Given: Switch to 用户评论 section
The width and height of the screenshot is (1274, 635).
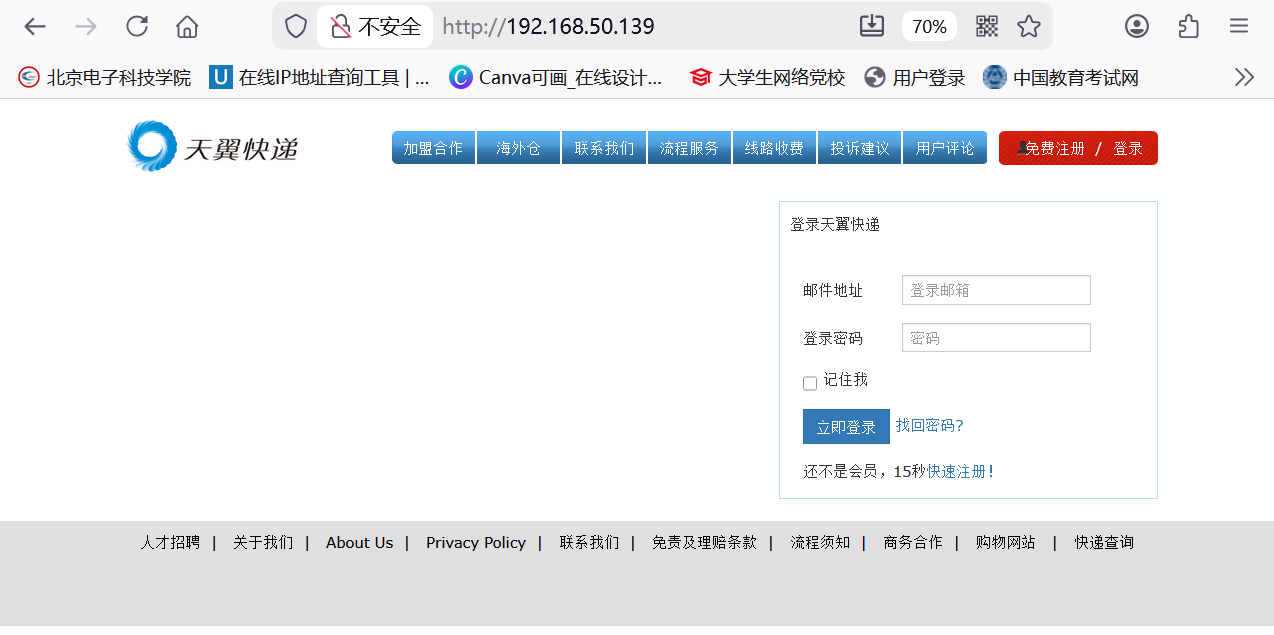Looking at the screenshot, I should pos(944,147).
